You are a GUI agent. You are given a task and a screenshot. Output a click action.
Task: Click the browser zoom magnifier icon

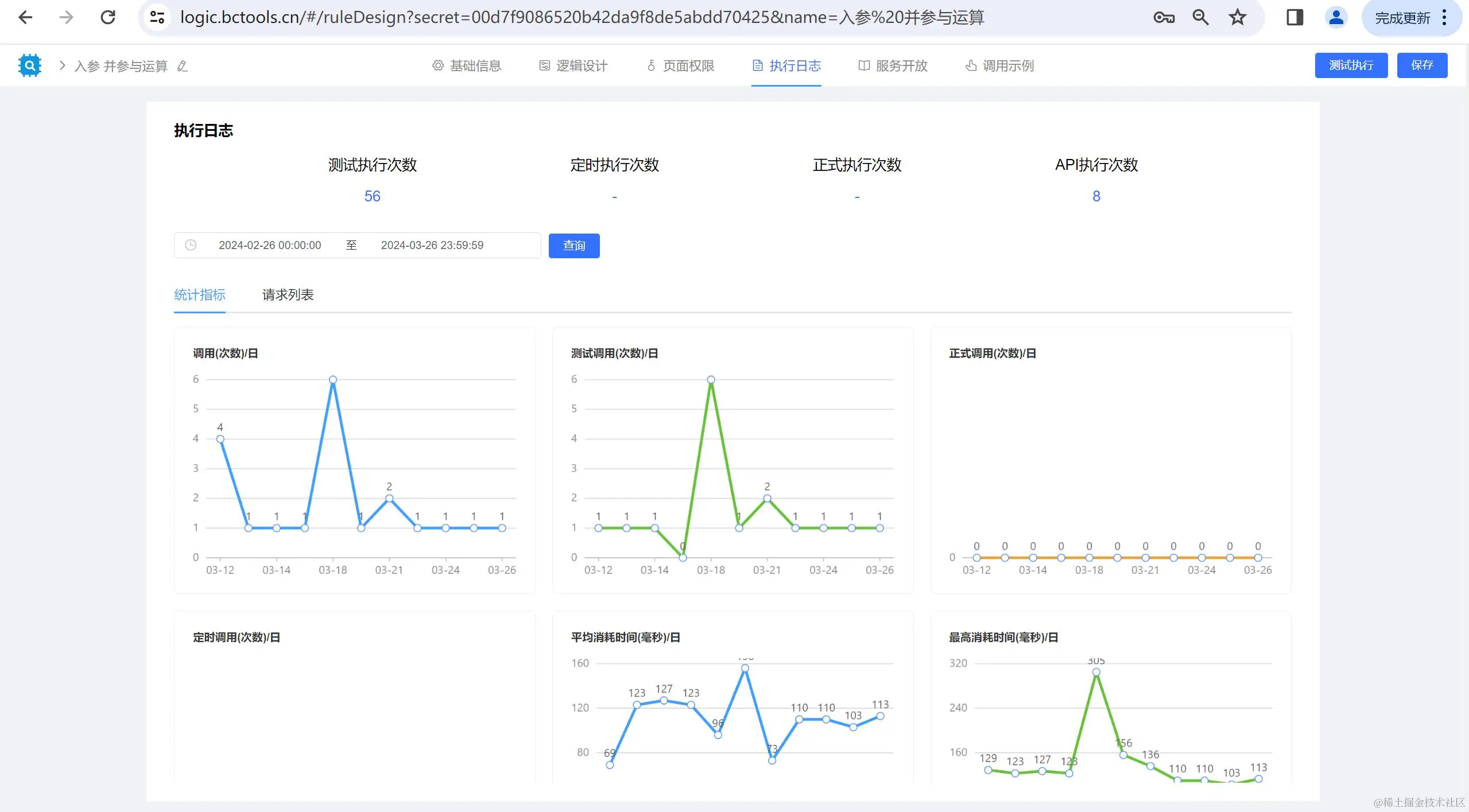pos(1200,17)
